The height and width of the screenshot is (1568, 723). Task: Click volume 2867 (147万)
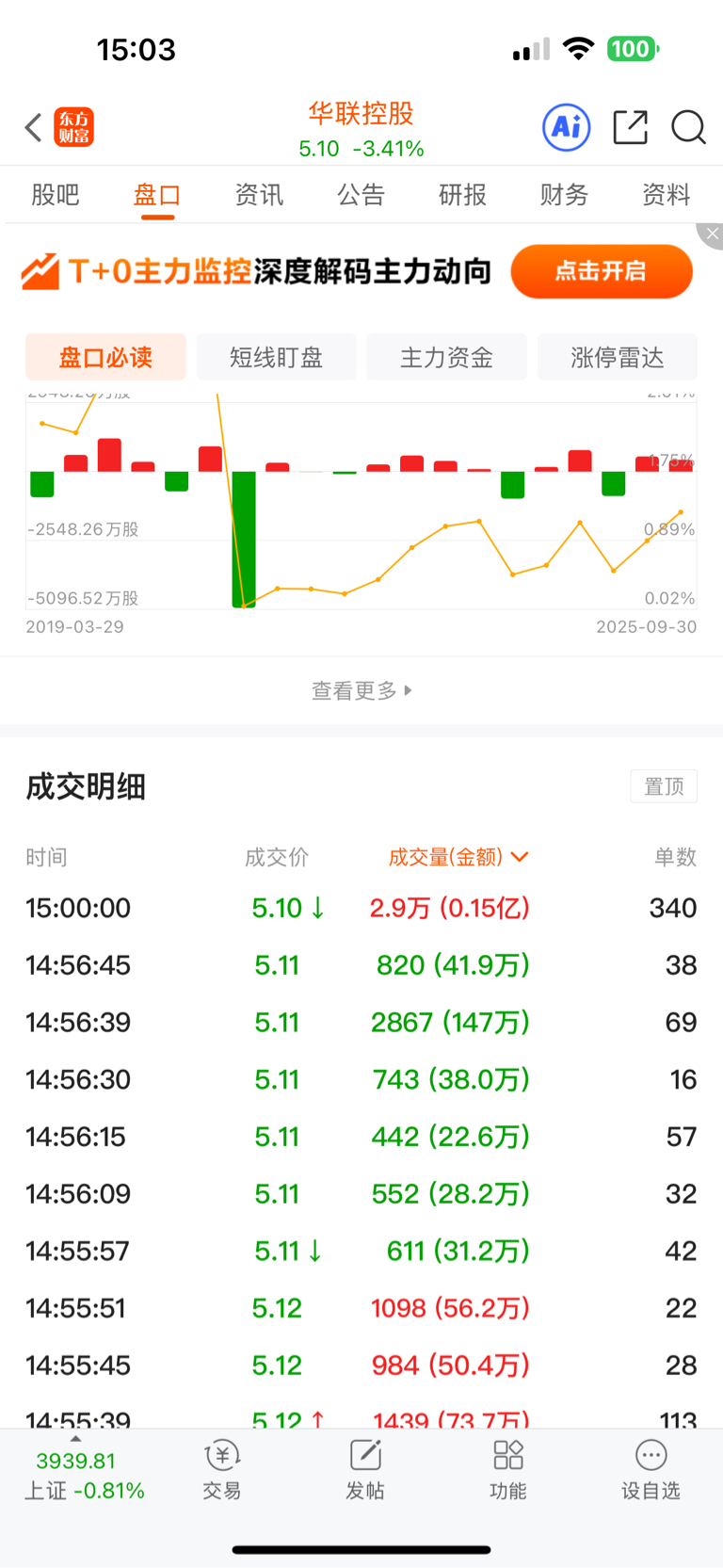coord(450,1022)
